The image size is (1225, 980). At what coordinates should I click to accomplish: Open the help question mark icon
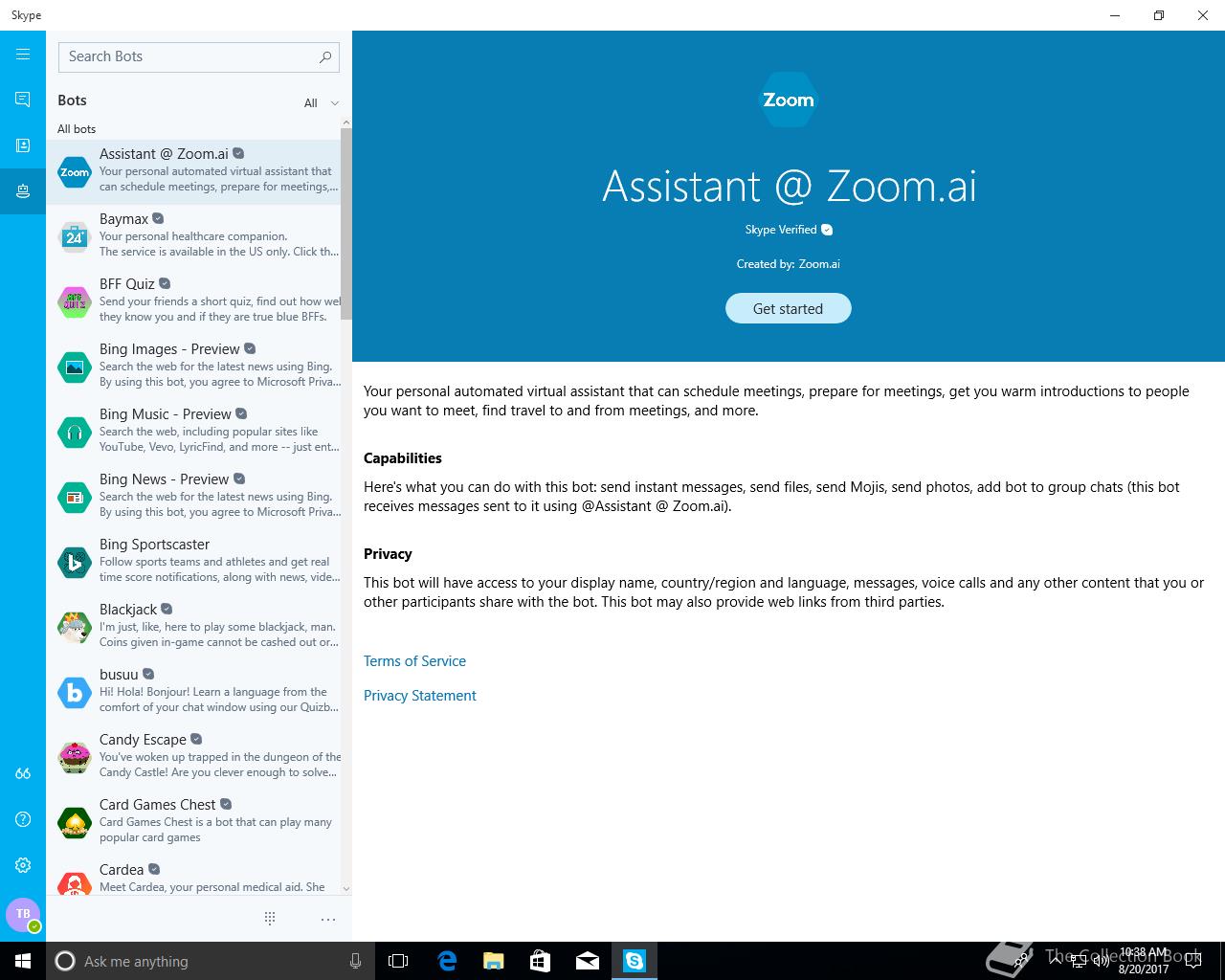(23, 819)
